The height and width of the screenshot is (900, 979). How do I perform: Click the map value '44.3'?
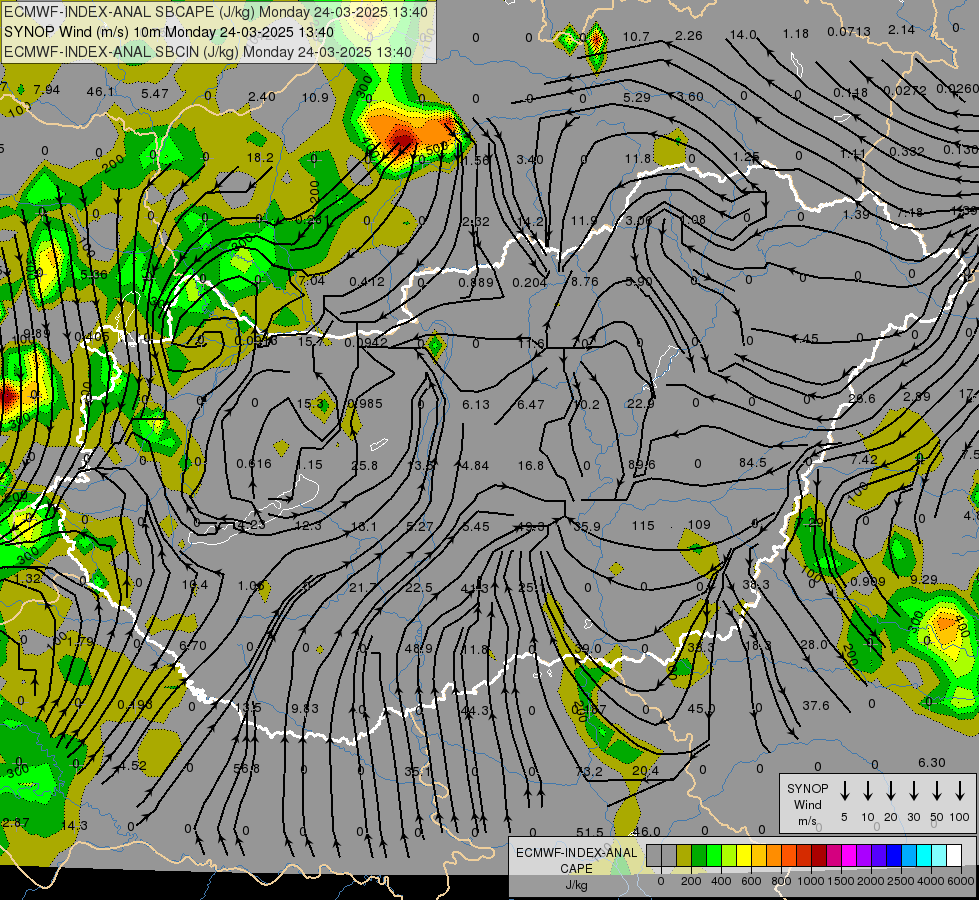[475, 710]
